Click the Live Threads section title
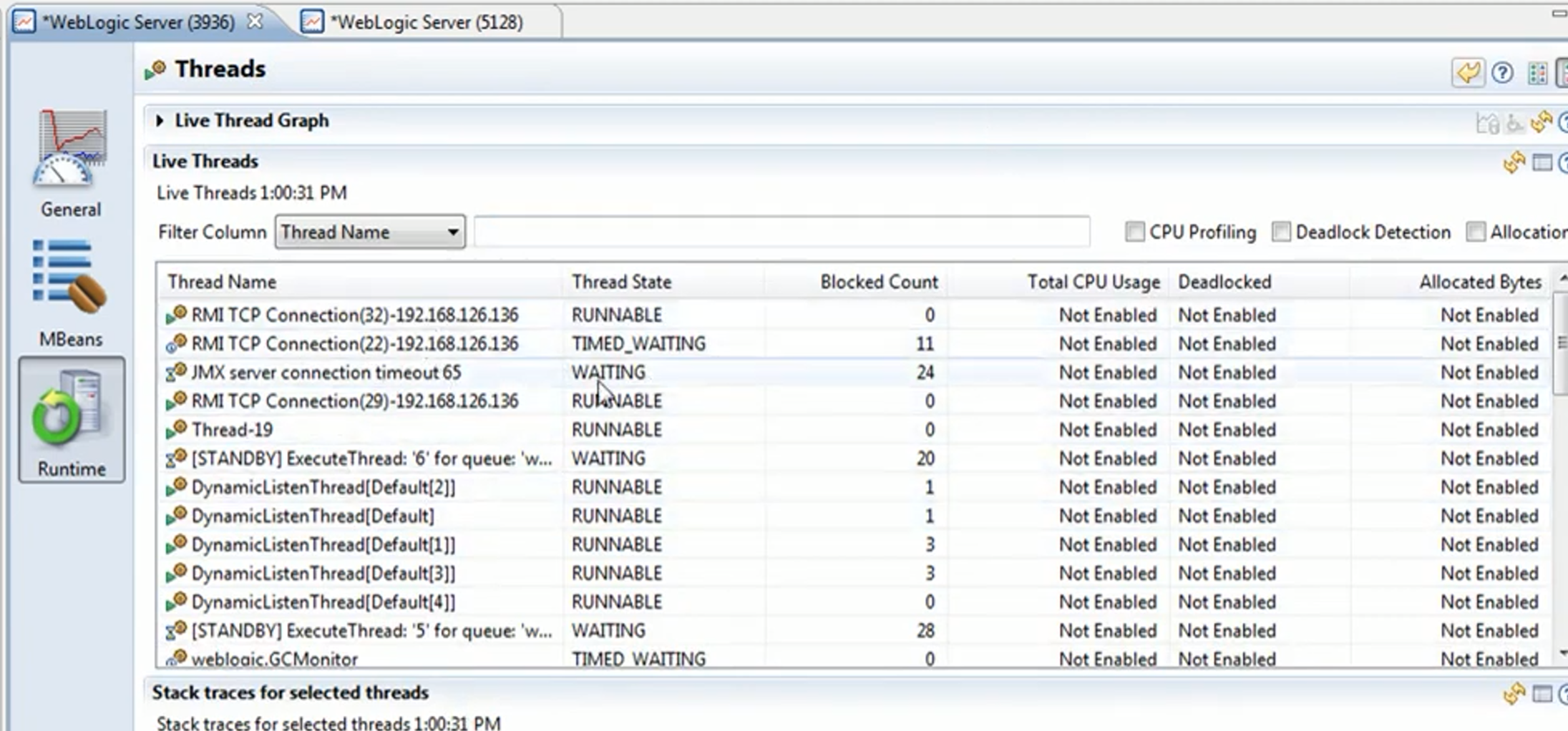 tap(205, 161)
